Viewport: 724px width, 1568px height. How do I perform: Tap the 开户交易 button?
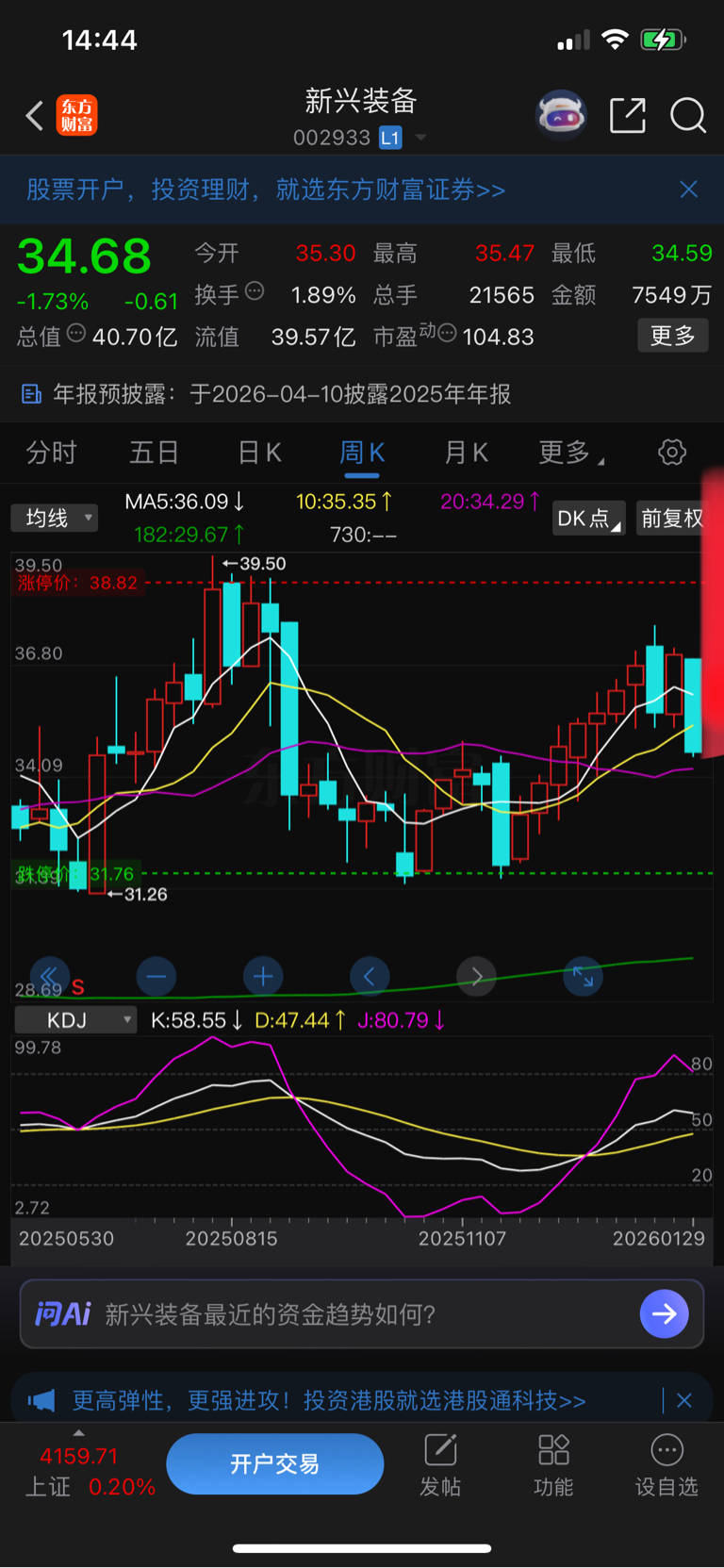click(x=275, y=1463)
